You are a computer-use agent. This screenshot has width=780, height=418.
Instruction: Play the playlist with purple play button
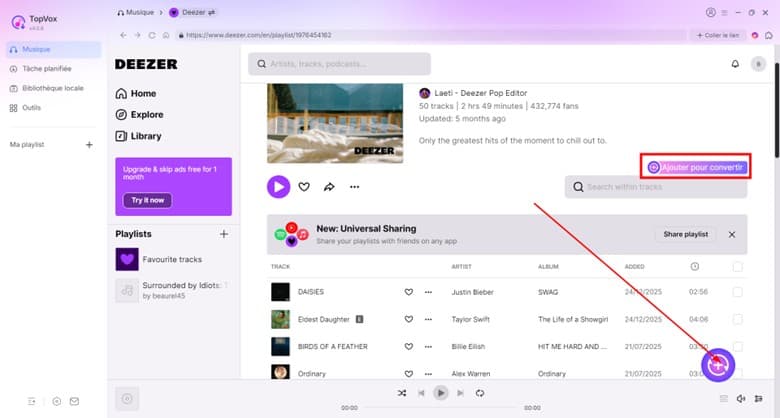coord(279,187)
